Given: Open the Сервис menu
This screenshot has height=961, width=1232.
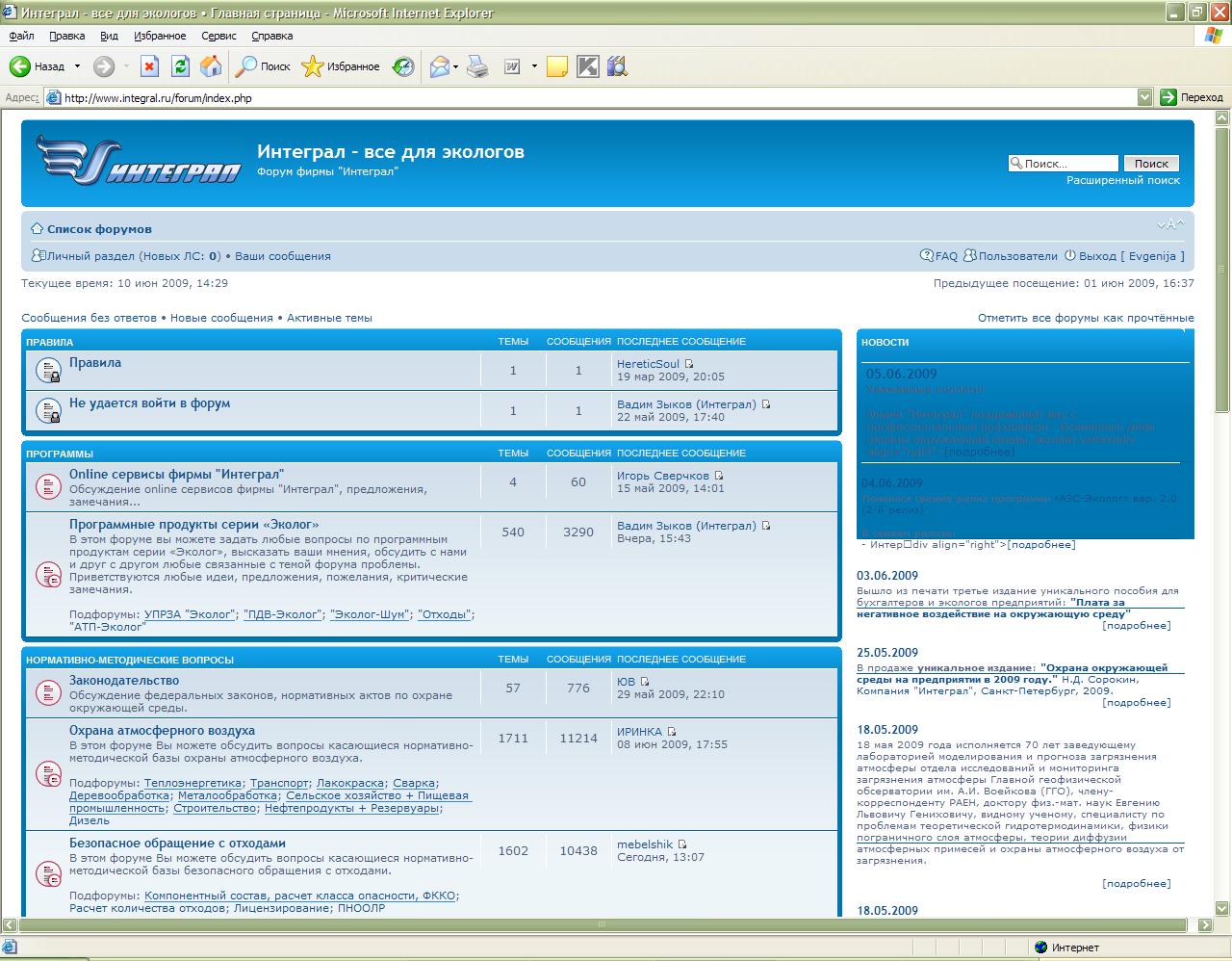Looking at the screenshot, I should pos(218,36).
